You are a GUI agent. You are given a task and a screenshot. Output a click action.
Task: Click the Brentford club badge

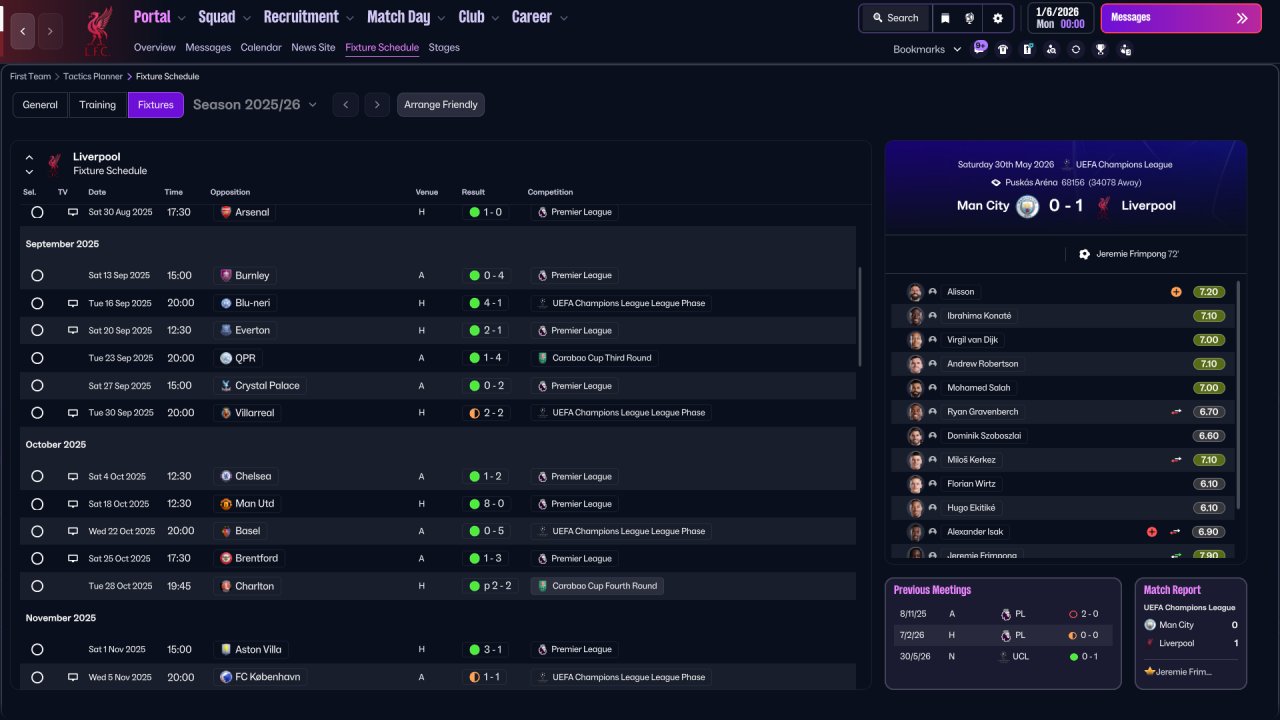pyautogui.click(x=226, y=558)
